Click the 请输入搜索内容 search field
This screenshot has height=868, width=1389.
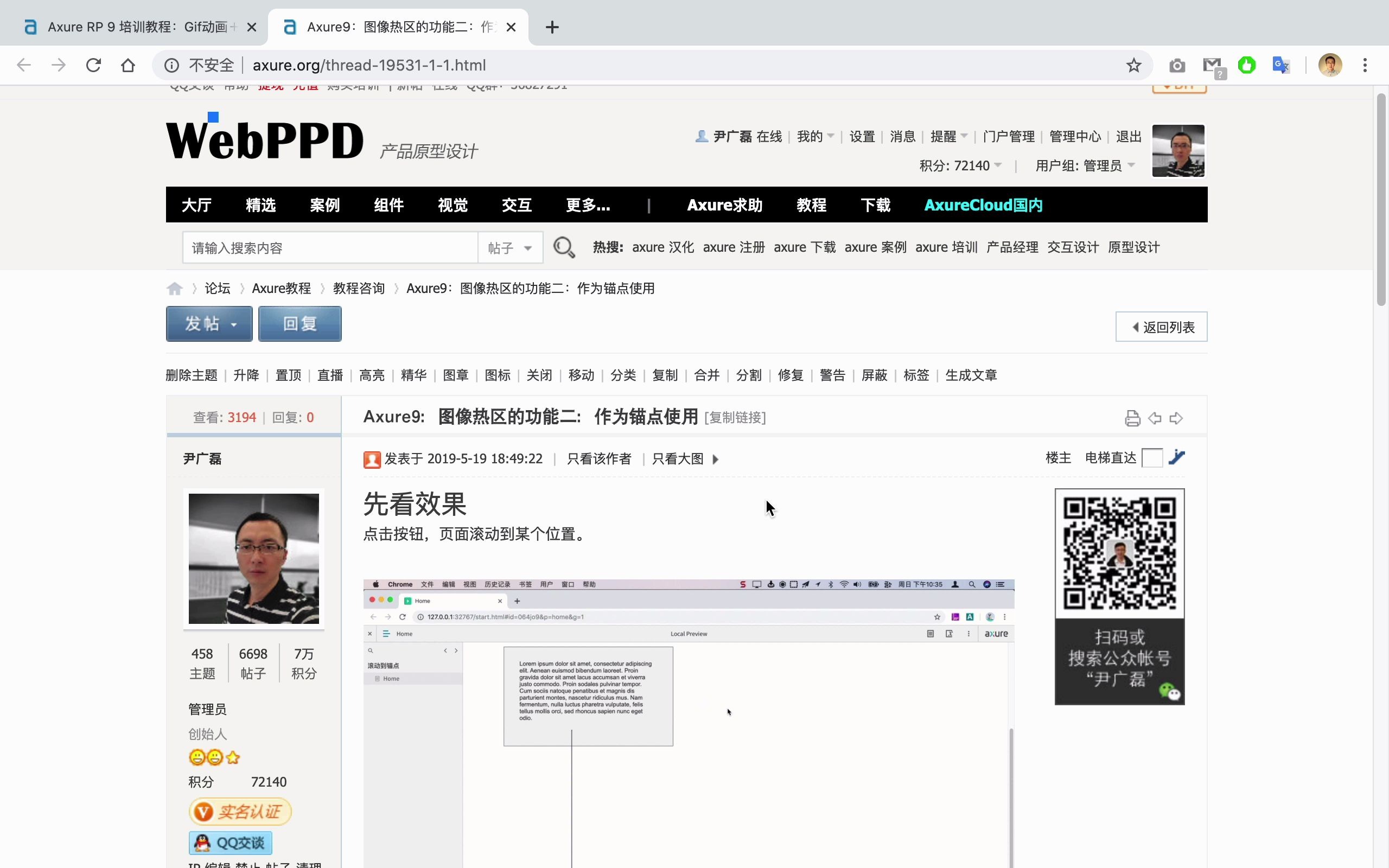(x=330, y=248)
